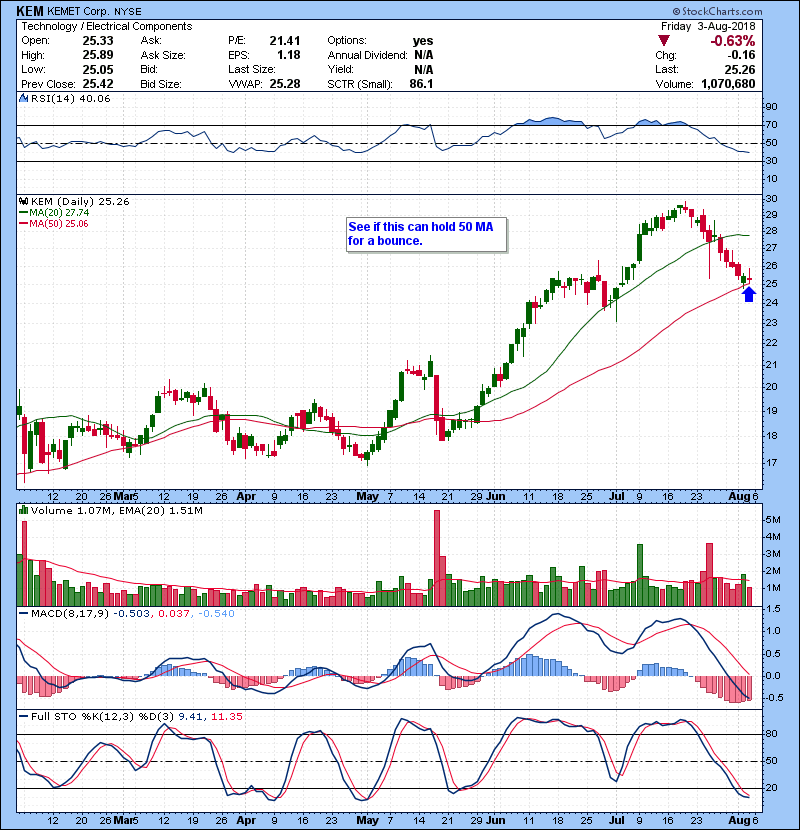Click the Prev Close value 25.42
The image size is (800, 830).
98,84
